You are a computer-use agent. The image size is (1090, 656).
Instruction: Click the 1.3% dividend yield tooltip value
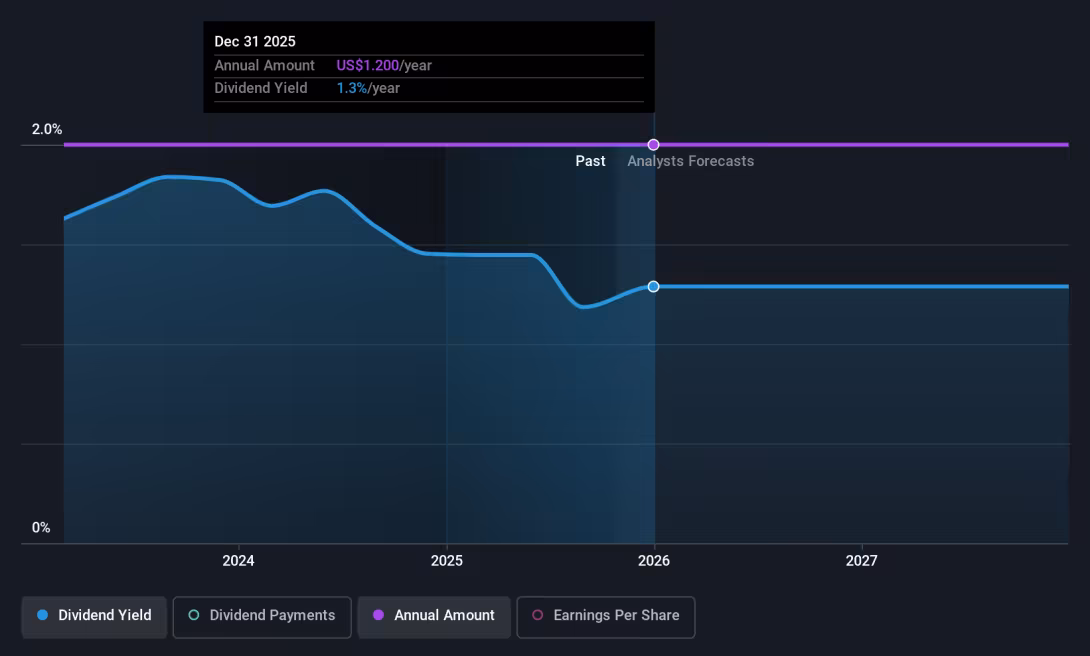tap(352, 88)
